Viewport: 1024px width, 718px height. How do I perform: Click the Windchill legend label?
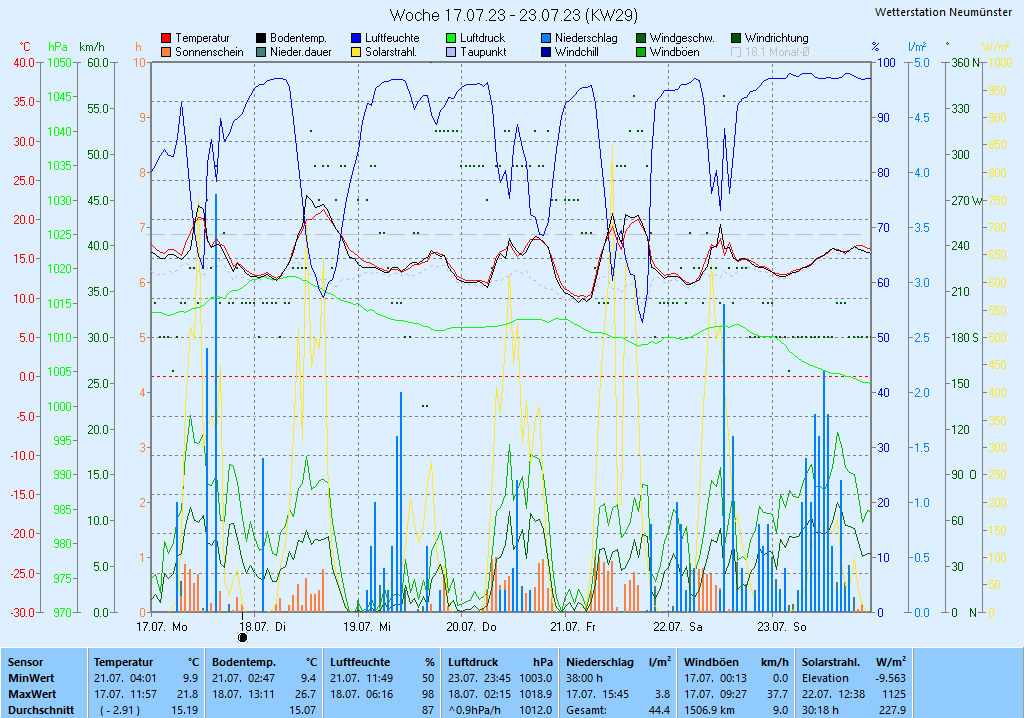577,52
